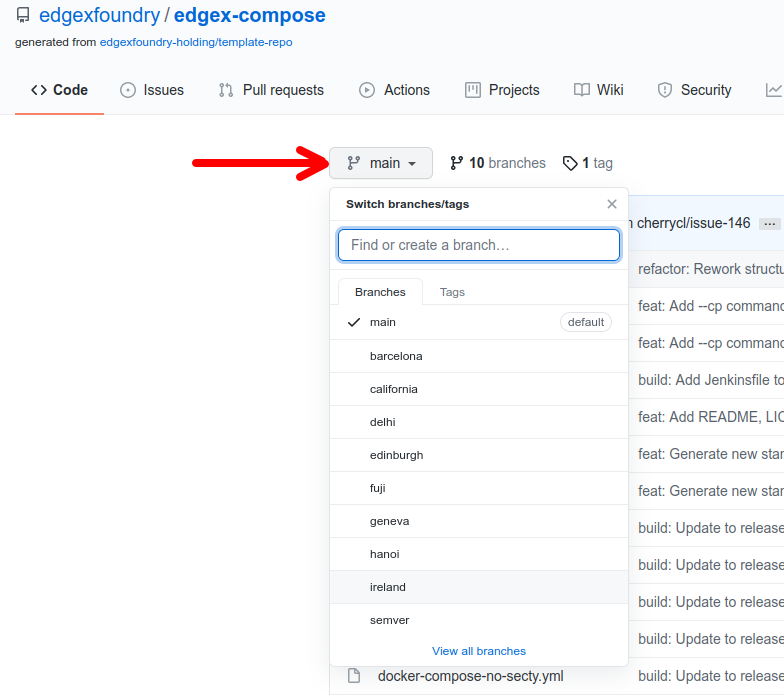Open the Issues tab

tap(152, 90)
